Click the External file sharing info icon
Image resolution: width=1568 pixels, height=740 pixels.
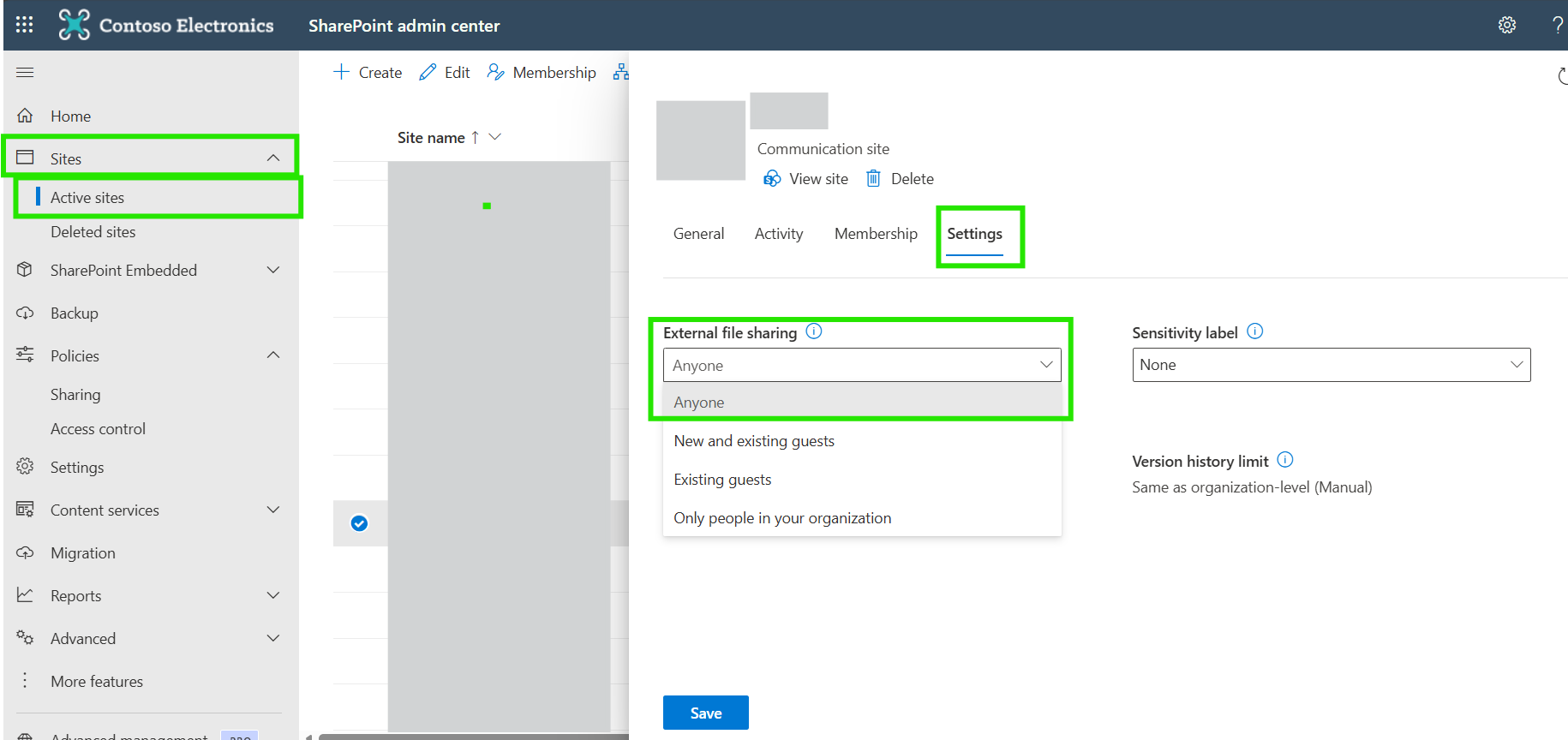point(814,331)
